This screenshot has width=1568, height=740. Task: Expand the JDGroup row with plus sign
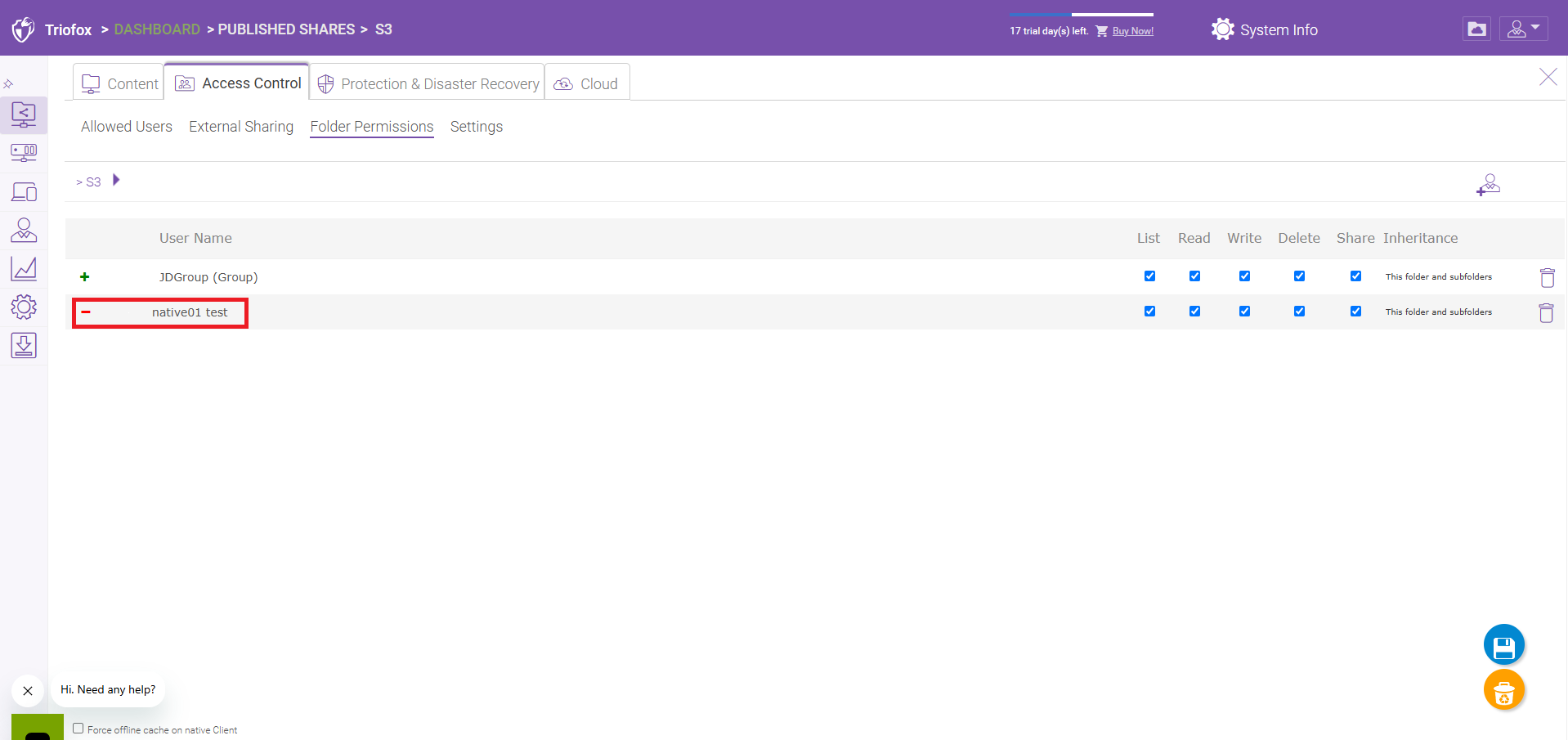coord(85,277)
